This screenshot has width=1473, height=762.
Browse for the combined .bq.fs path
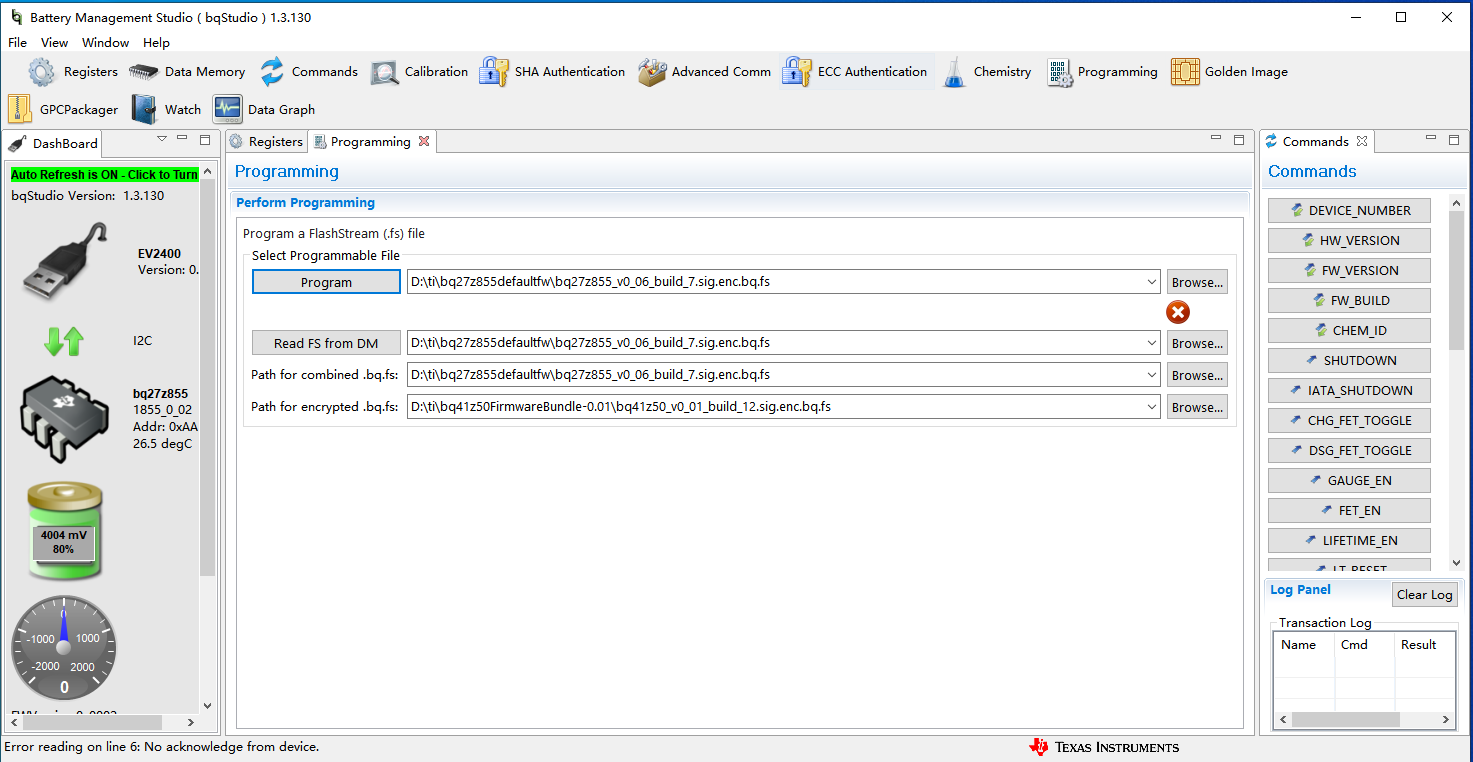[1197, 375]
